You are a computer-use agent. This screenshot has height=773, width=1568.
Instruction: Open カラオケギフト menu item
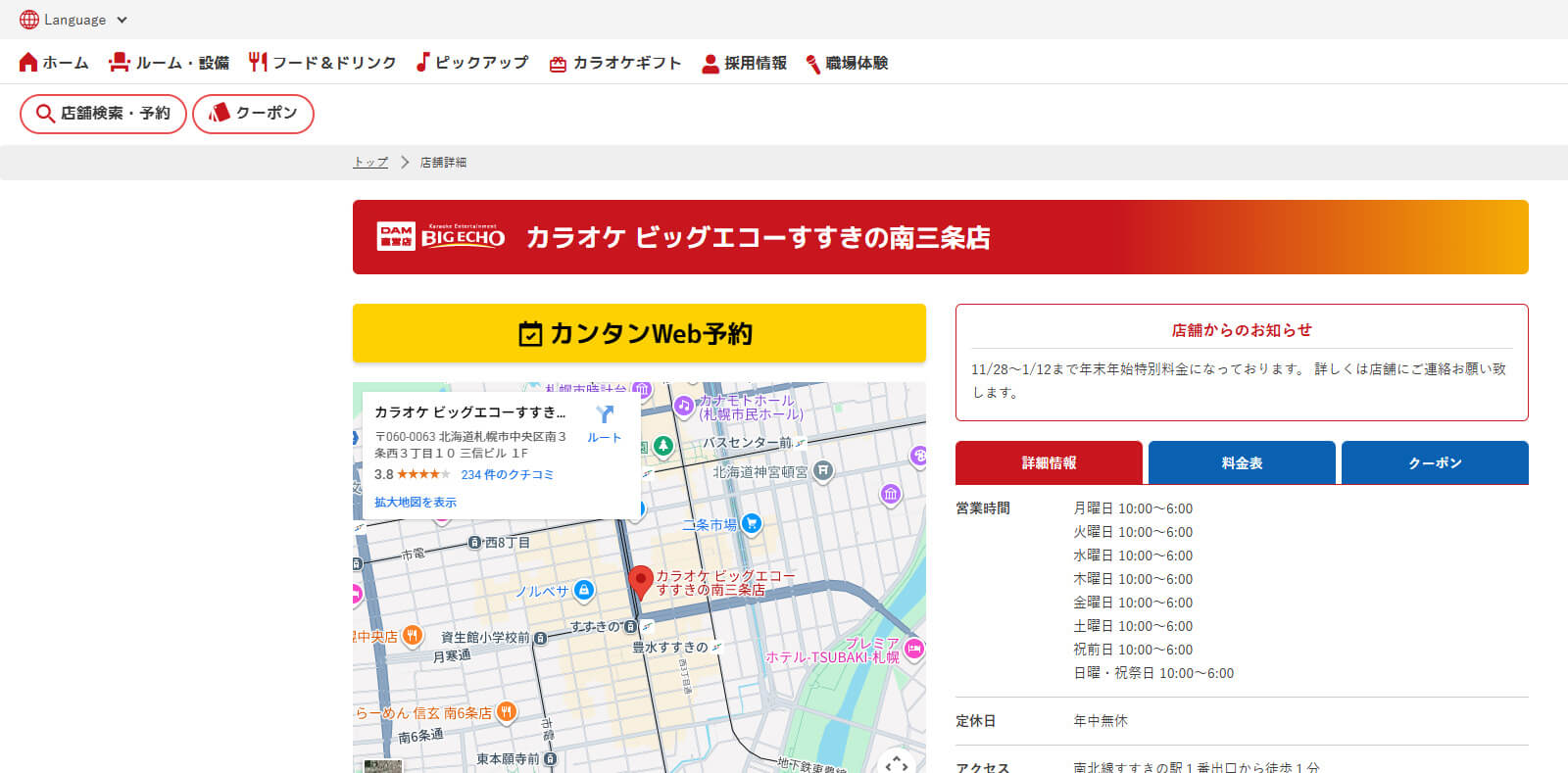pyautogui.click(x=615, y=63)
